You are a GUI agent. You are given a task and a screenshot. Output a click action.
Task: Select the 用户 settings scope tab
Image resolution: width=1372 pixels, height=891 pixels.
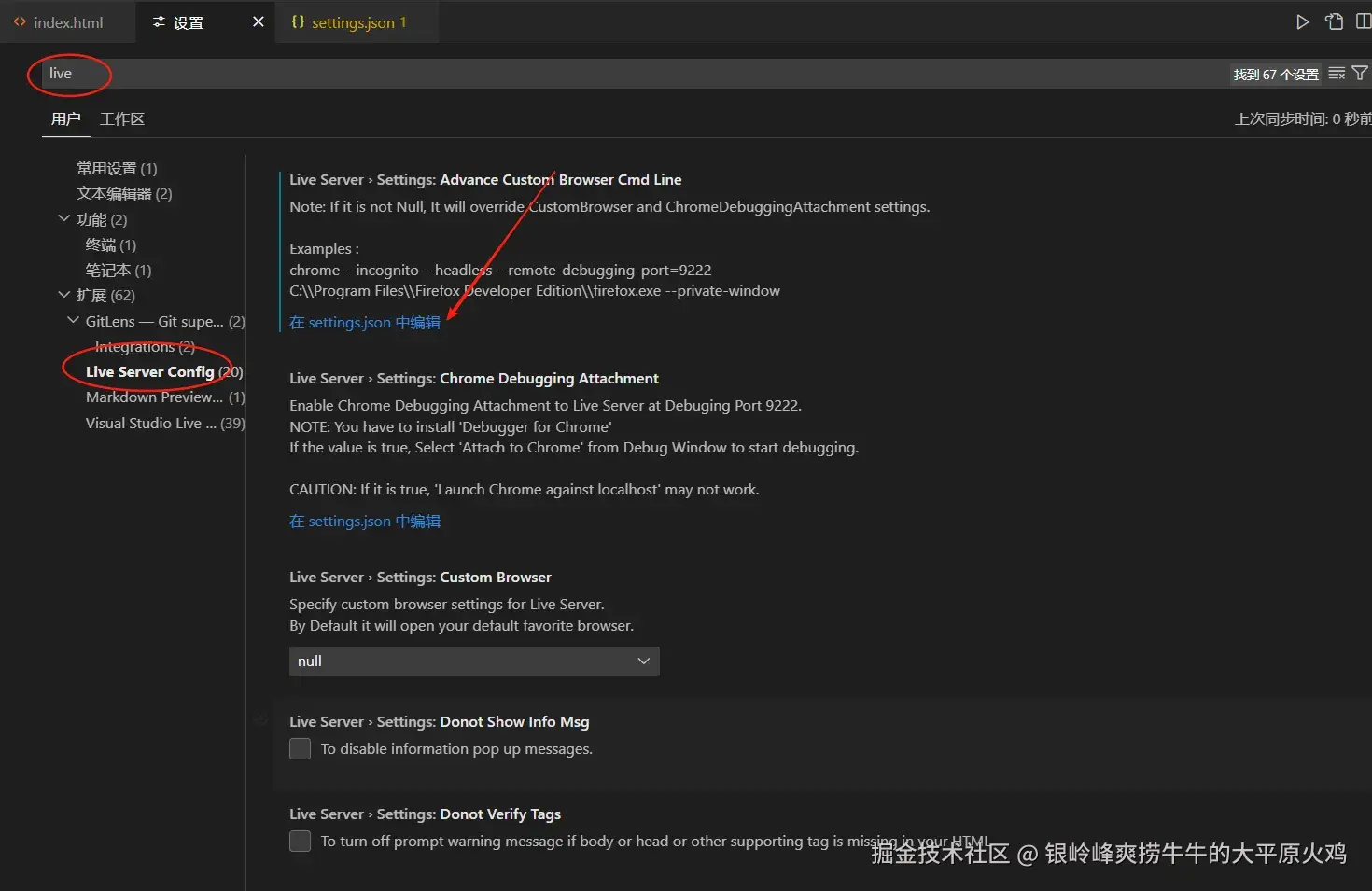[65, 119]
